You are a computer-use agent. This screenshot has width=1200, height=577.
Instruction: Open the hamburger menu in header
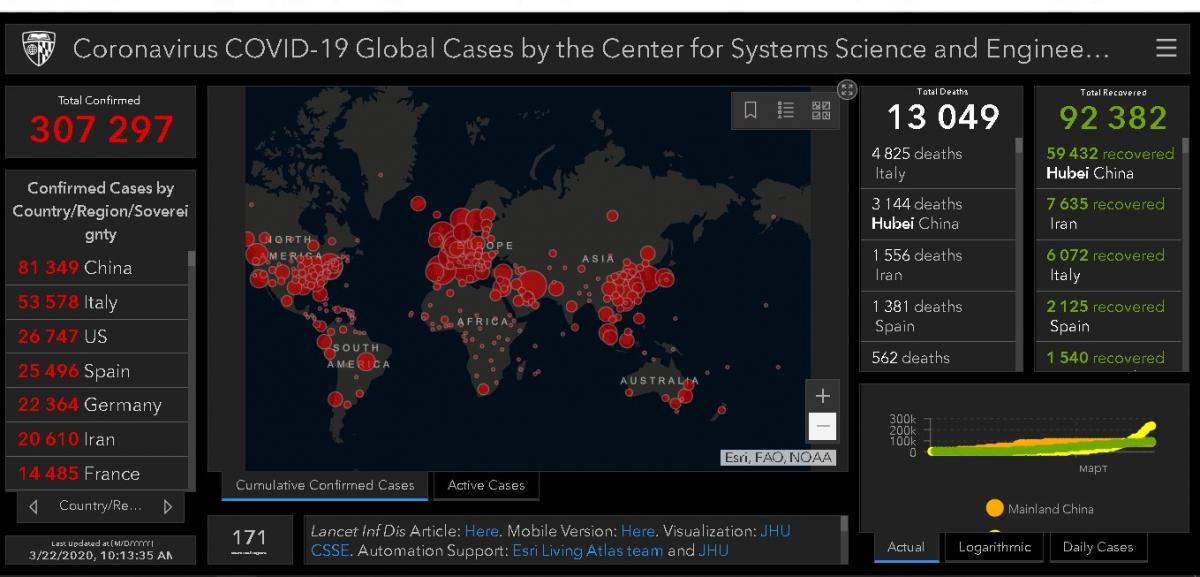1165,49
